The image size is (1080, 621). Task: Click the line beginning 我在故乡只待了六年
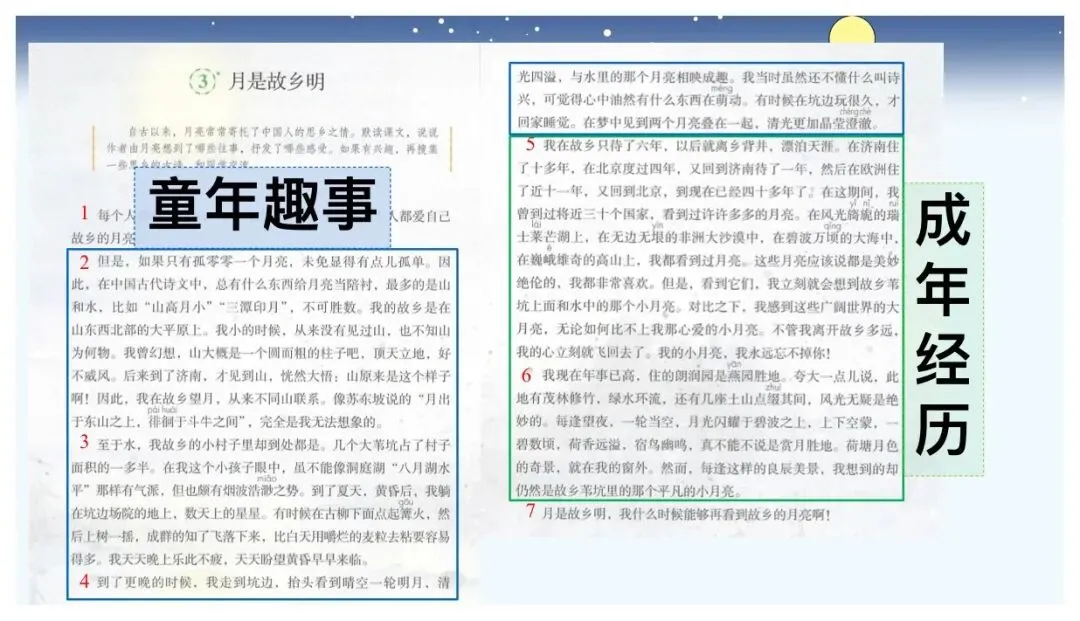(x=721, y=146)
